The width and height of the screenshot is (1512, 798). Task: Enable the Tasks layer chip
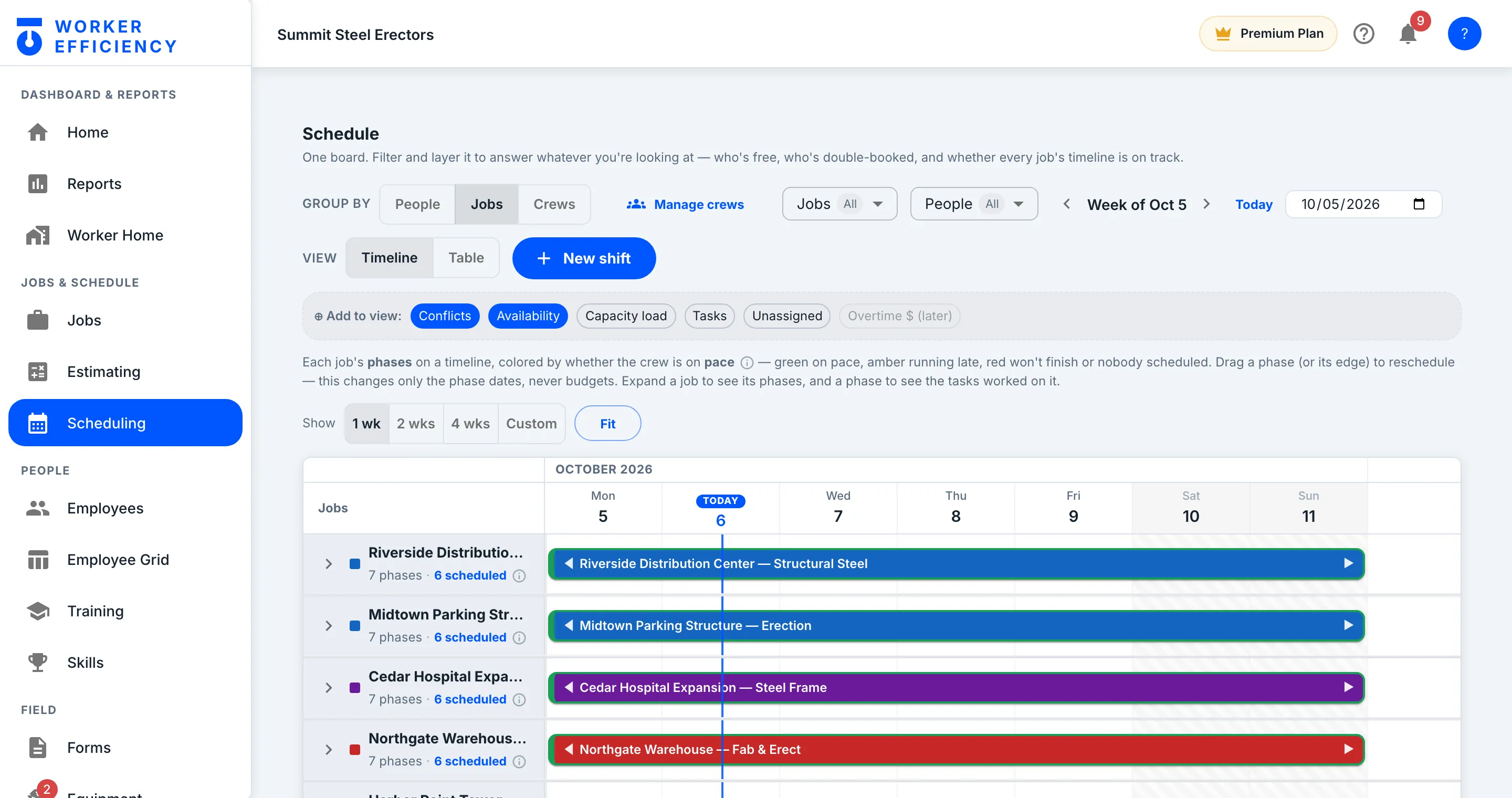[x=709, y=316]
